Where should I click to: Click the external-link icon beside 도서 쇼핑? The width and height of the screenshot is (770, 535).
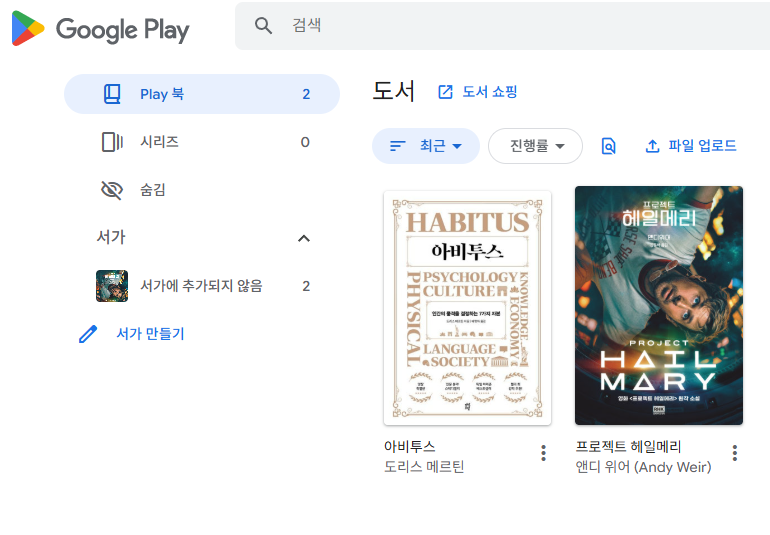tap(445, 92)
